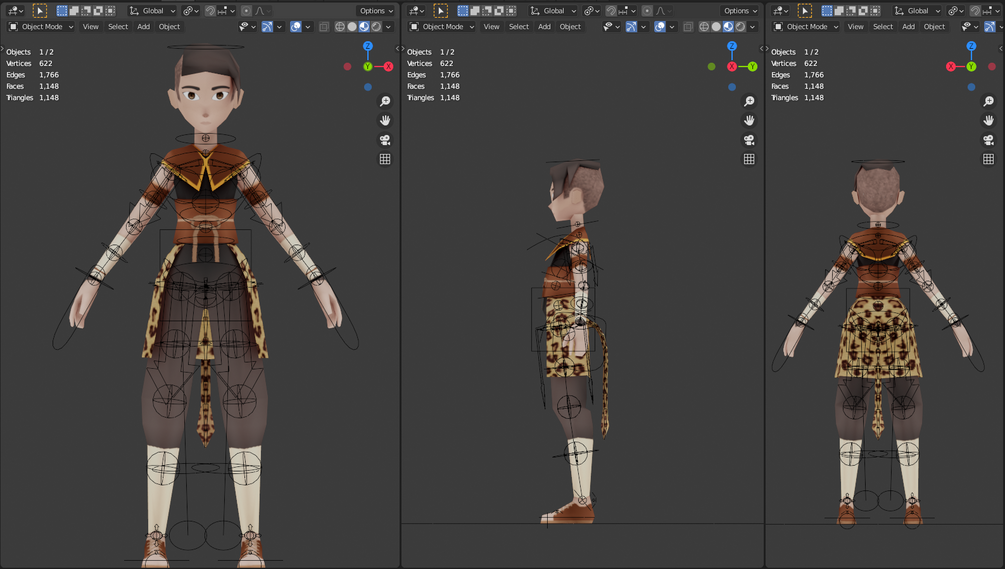The height and width of the screenshot is (569, 1005).
Task: Toggle camera view in right viewport
Action: (988, 140)
